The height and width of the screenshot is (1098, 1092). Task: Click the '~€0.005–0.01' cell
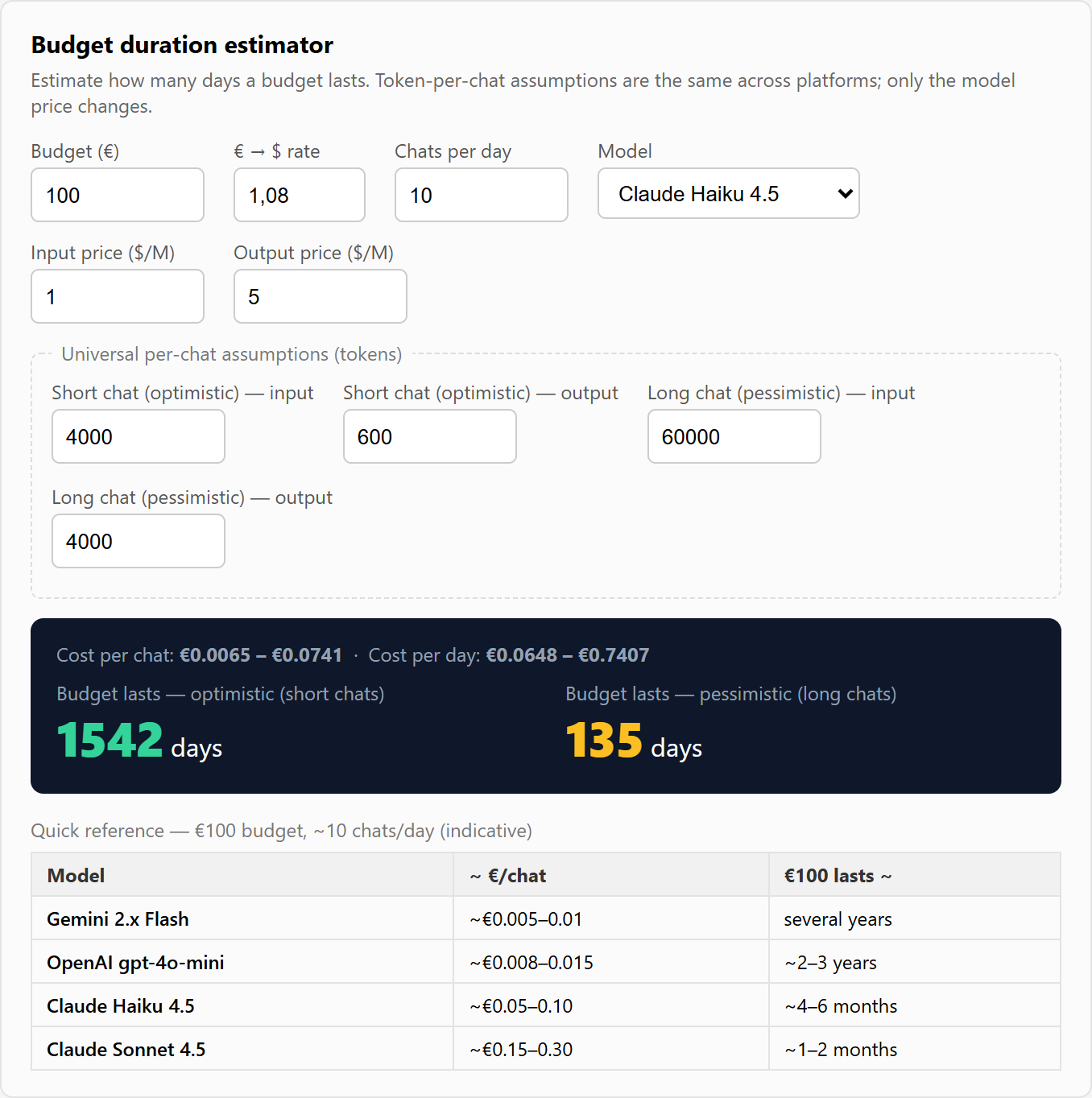click(611, 919)
